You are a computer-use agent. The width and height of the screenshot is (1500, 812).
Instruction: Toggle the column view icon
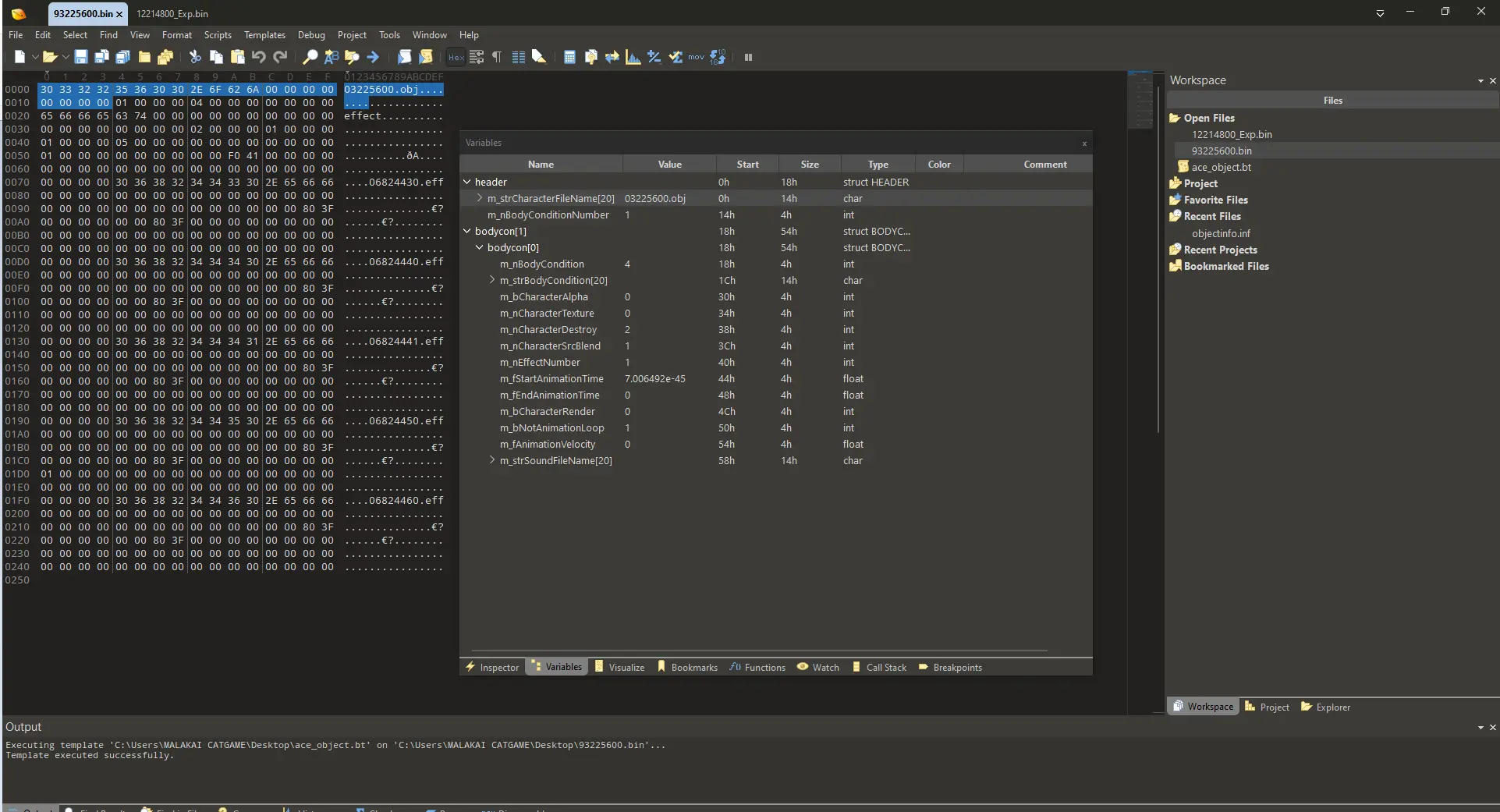(518, 57)
